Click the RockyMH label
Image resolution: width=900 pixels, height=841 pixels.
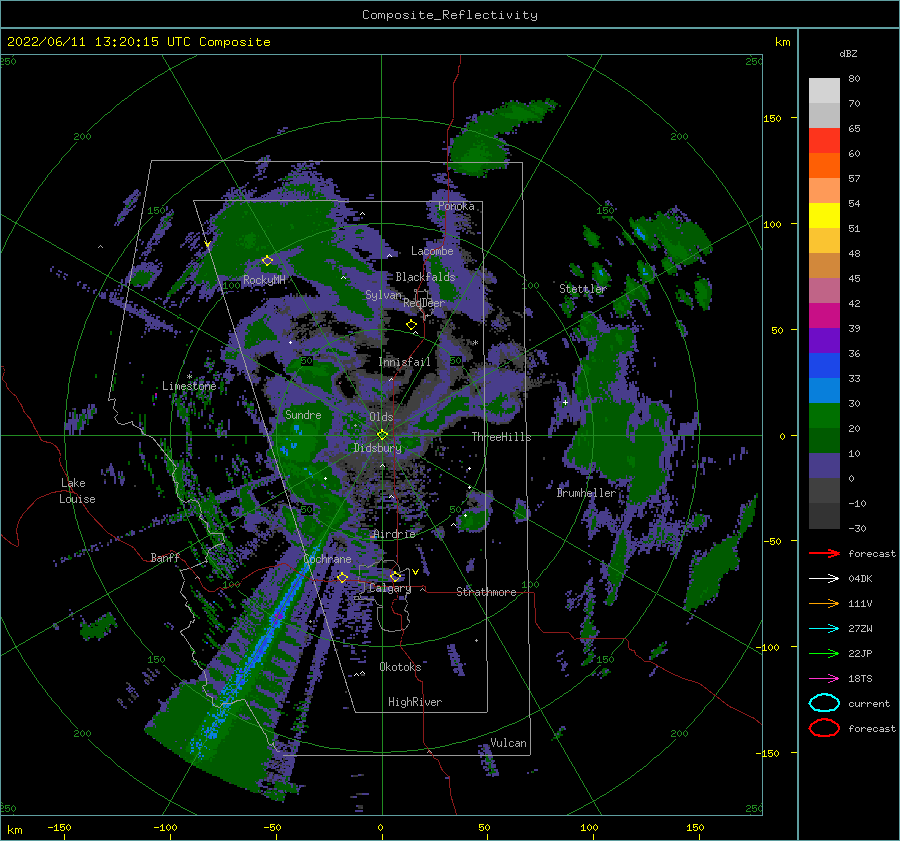(x=264, y=280)
